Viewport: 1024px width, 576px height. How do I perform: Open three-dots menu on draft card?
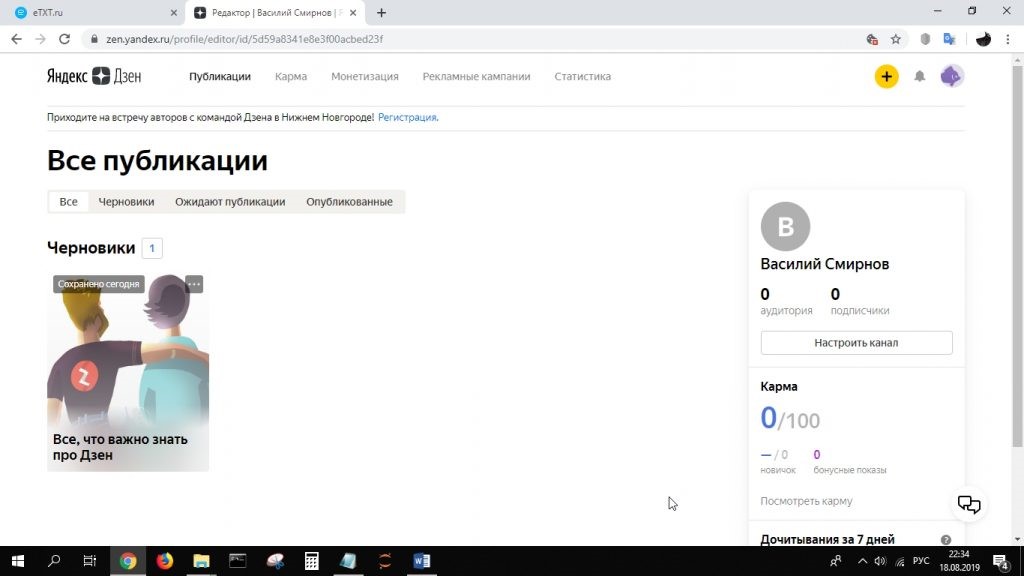click(x=194, y=284)
